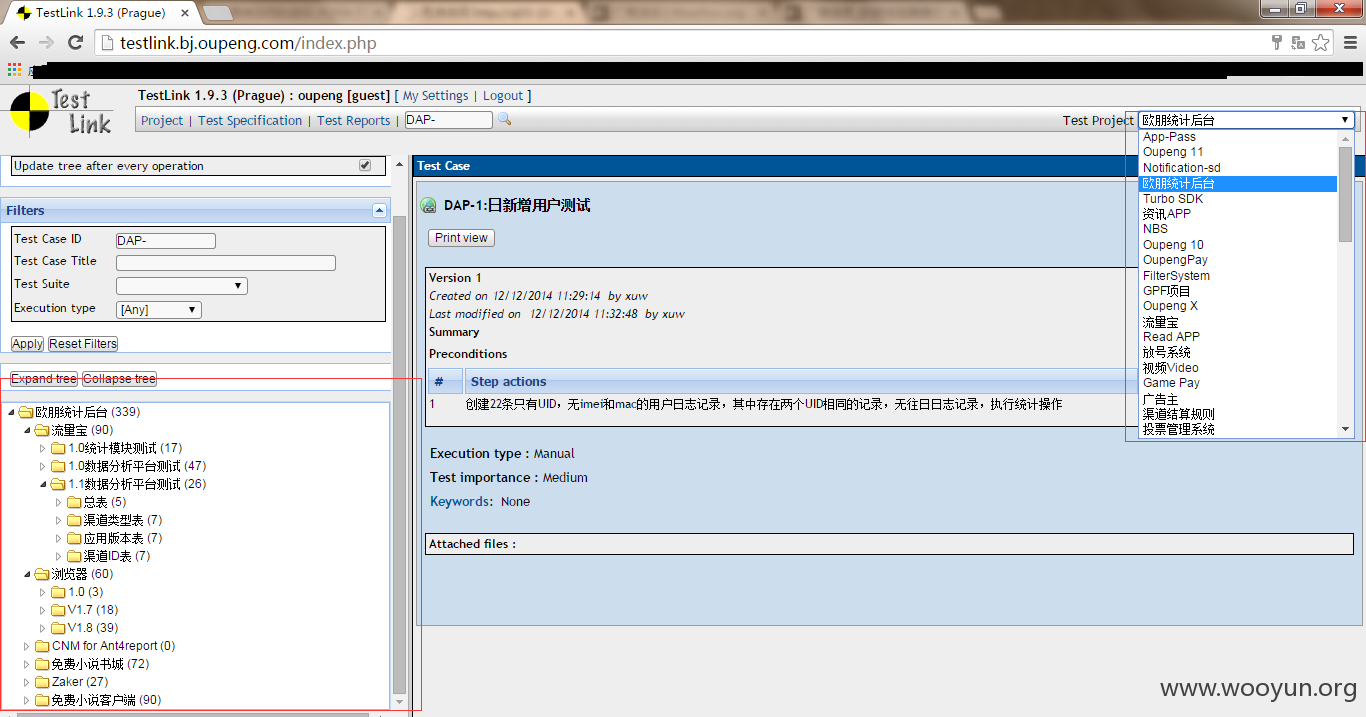Select Oupeng 11 in project list
1366x717 pixels.
click(1238, 152)
